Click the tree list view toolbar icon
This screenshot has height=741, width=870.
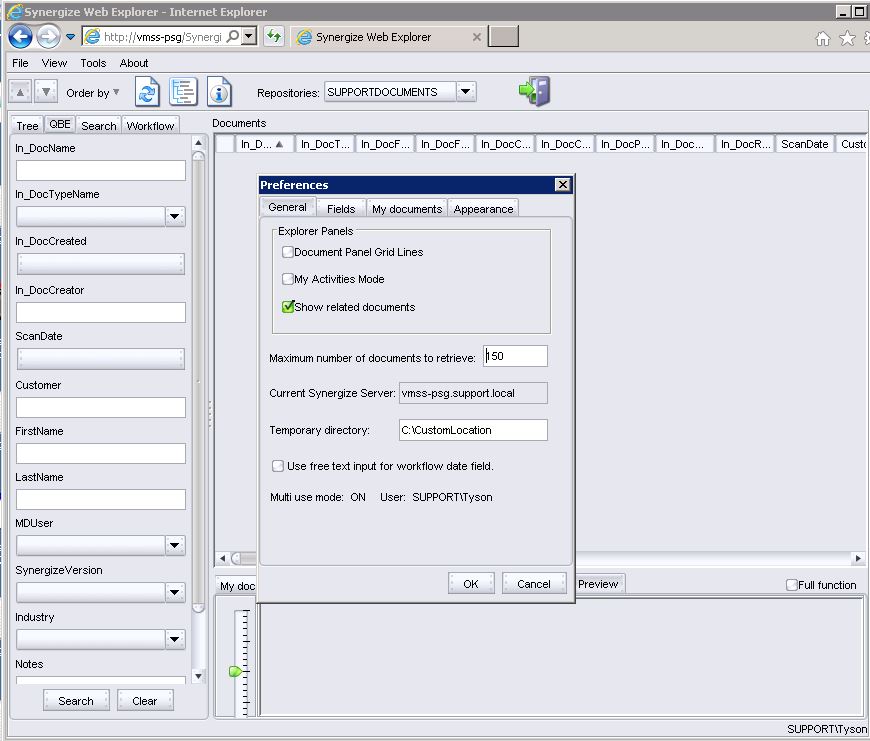click(x=183, y=92)
